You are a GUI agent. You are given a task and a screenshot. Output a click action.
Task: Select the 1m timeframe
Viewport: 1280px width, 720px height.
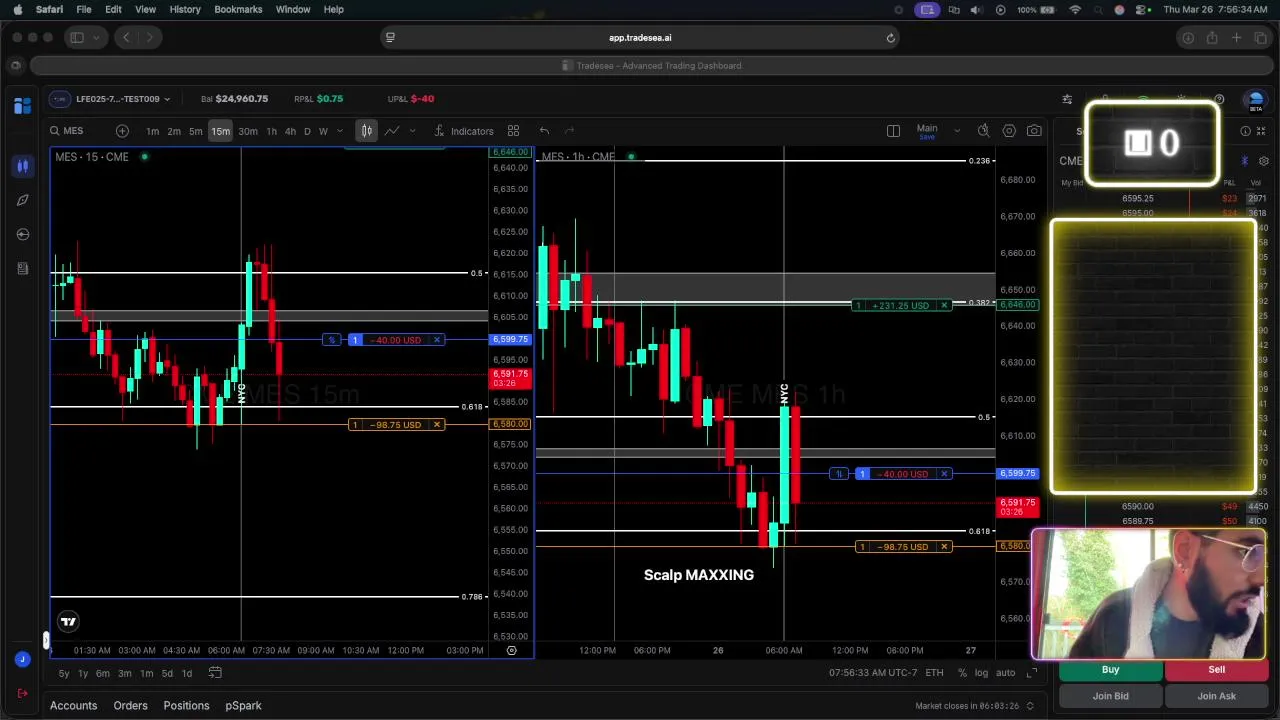point(152,131)
